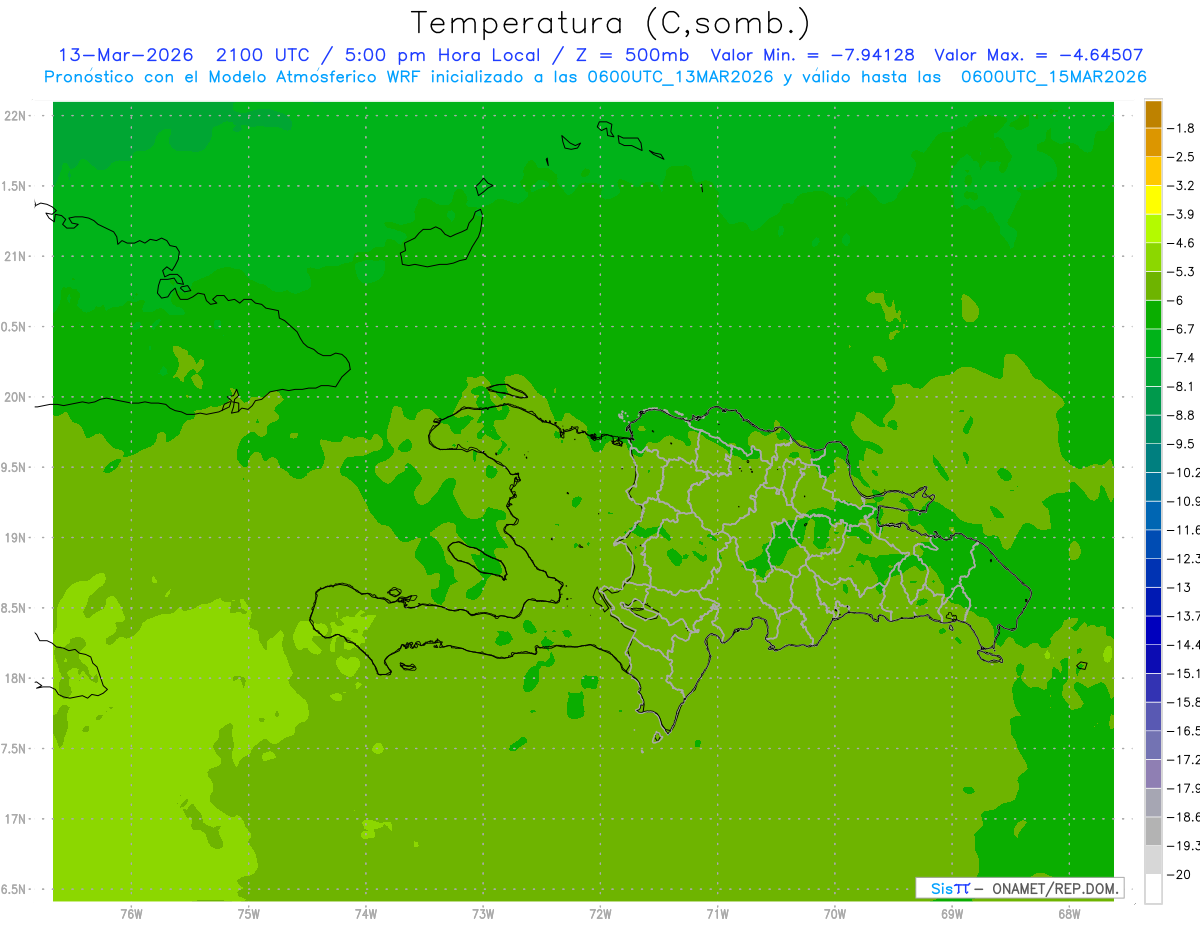
Task: Click the 'ONAMET/REP.DOM.' credit label
Action: tap(1055, 888)
